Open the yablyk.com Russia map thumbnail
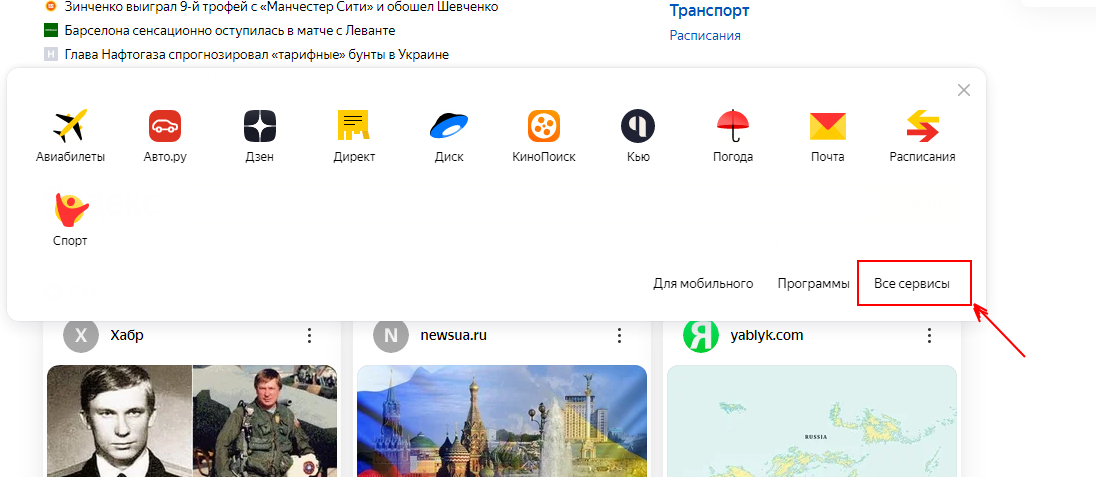 coord(812,421)
